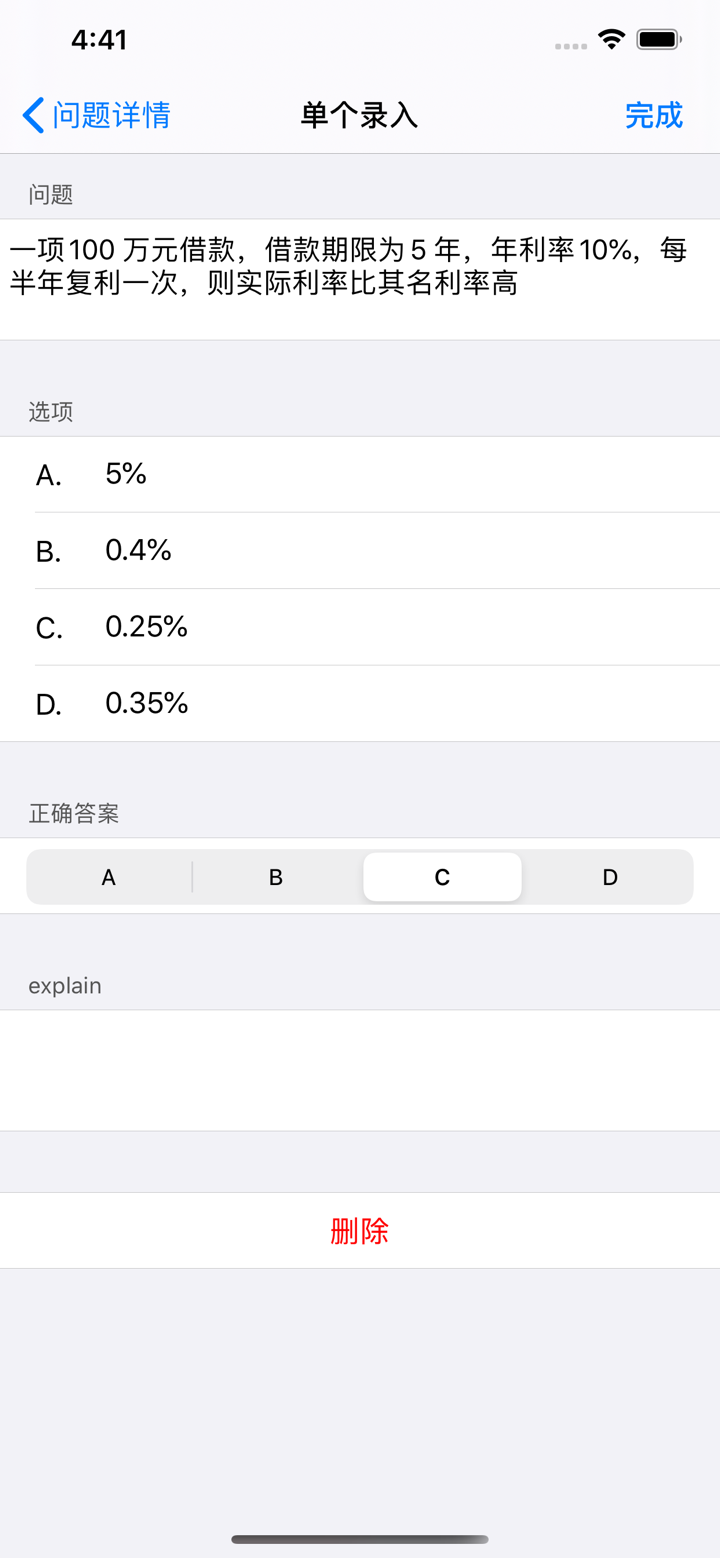The height and width of the screenshot is (1558, 720).
Task: Tap 完成 to finish editing
Action: pyautogui.click(x=654, y=116)
